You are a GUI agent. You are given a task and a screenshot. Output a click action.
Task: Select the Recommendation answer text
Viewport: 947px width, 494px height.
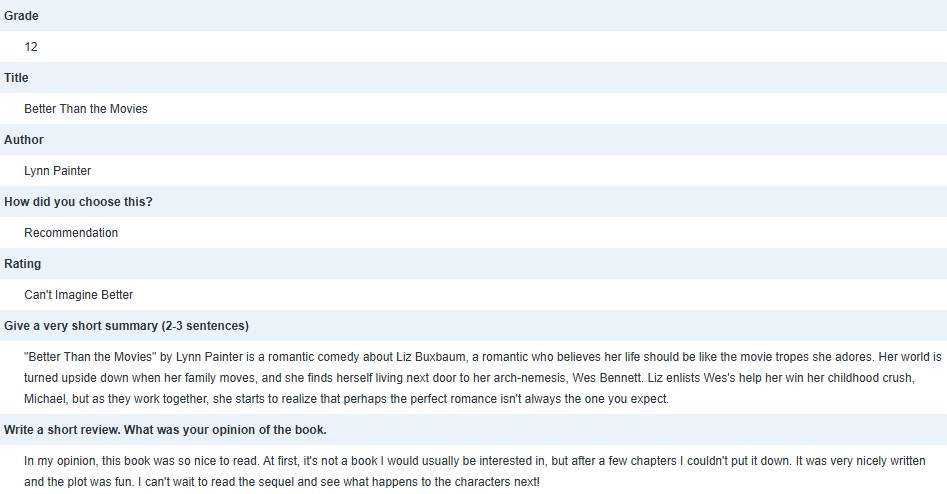71,233
